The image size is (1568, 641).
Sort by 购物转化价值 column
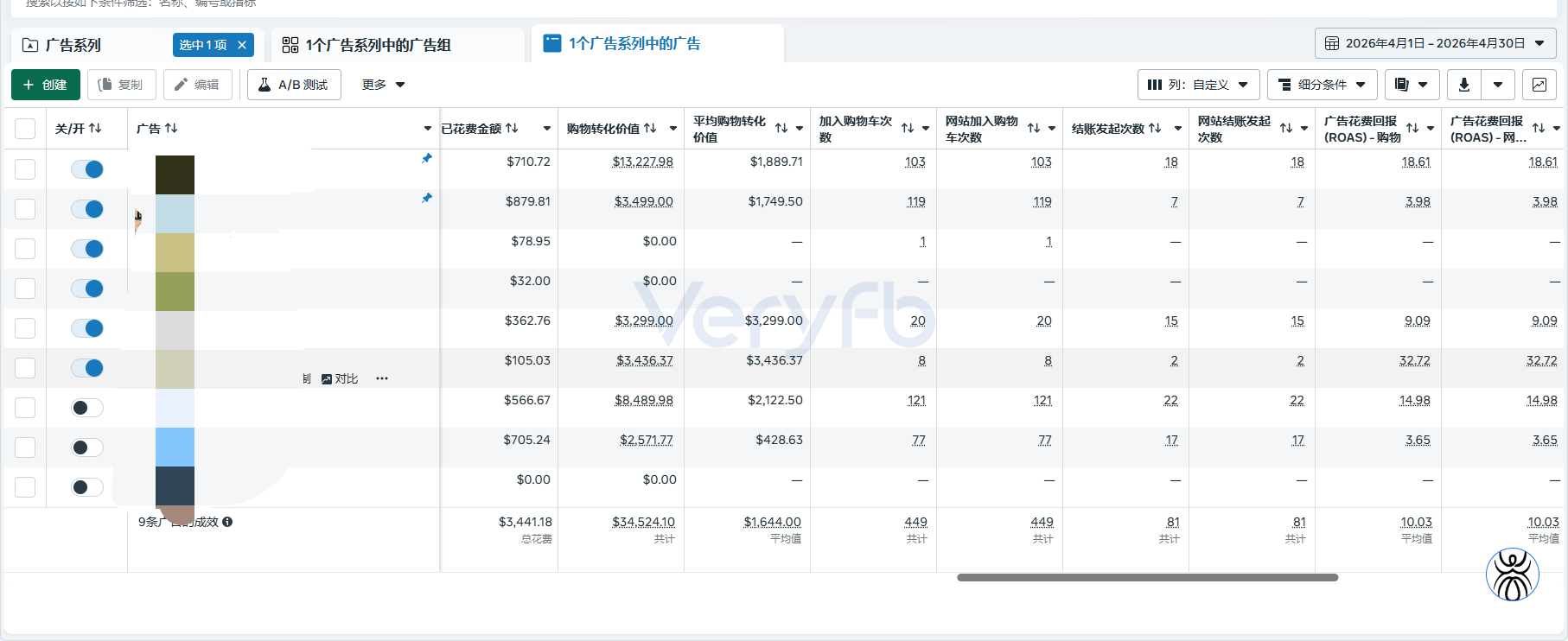pyautogui.click(x=650, y=128)
